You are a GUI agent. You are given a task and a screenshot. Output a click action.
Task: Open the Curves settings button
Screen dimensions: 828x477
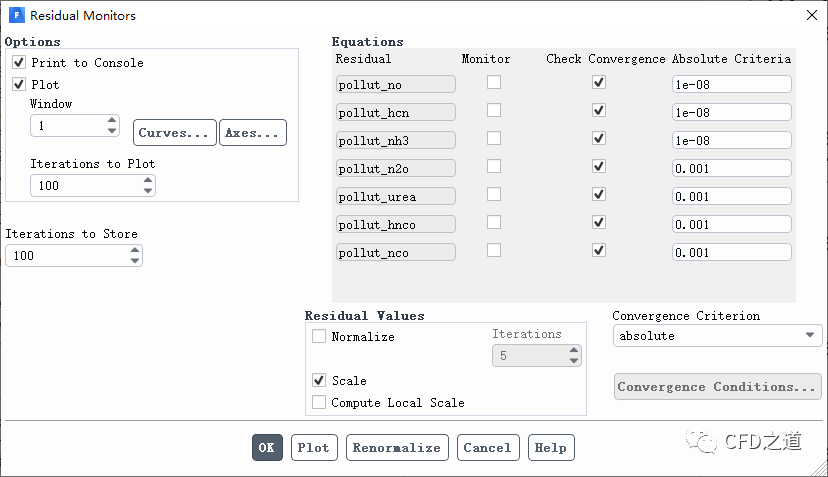174,133
